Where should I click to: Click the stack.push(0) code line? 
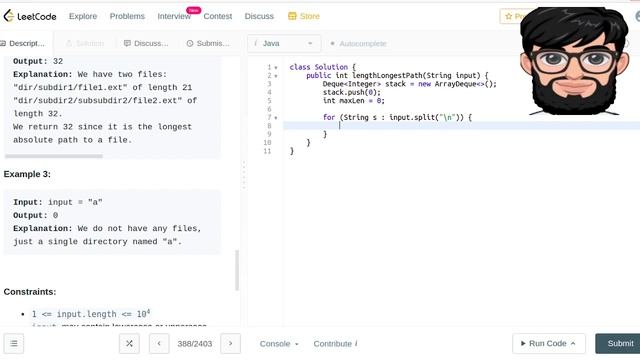click(351, 92)
